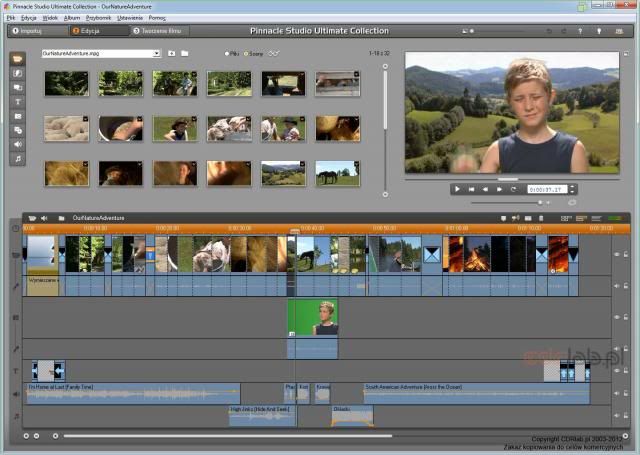Open the Titles section in album sidebar
This screenshot has width=640, height=455.
tap(18, 101)
